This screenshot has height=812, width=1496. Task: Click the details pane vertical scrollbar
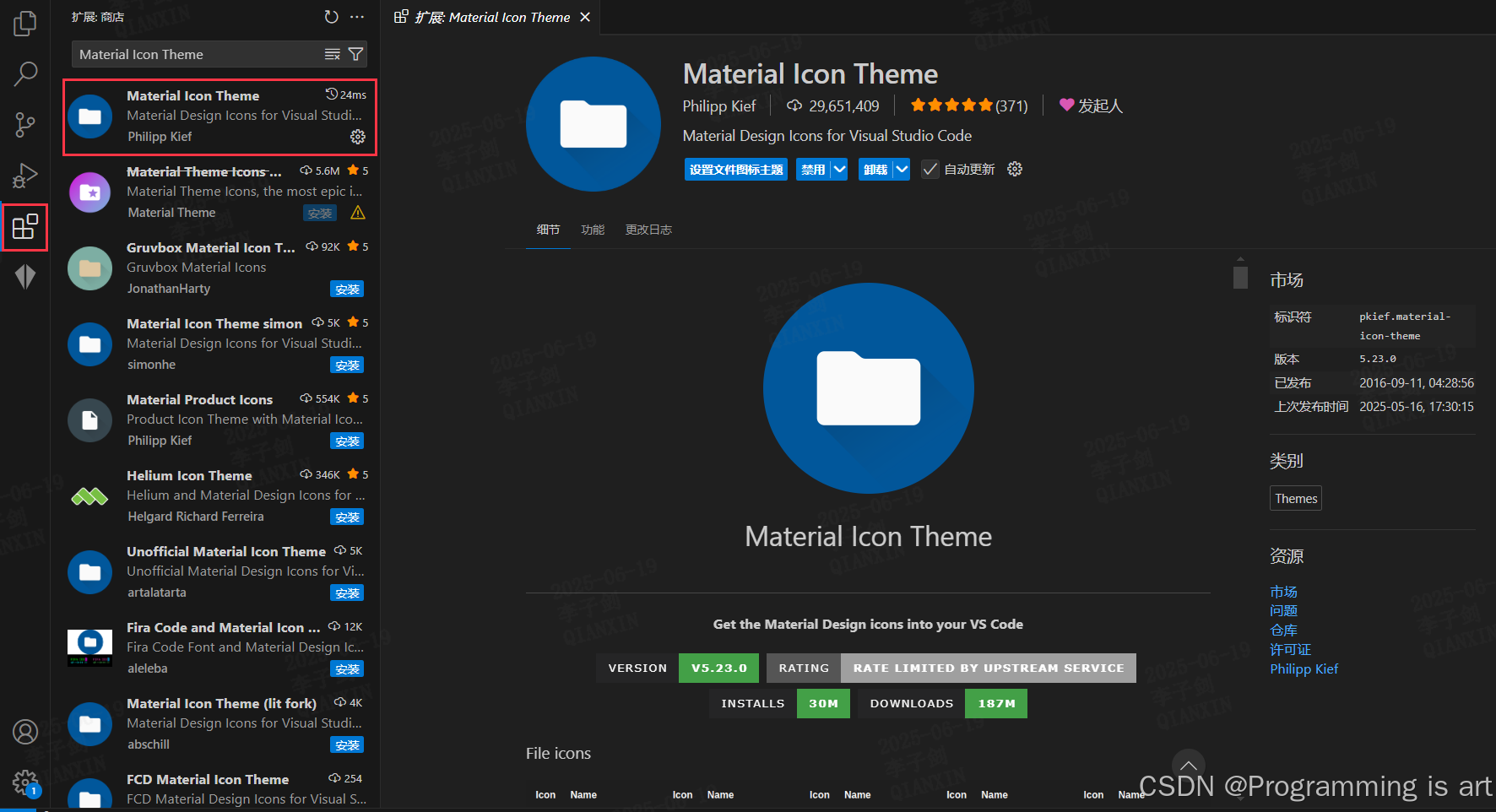click(x=1239, y=277)
